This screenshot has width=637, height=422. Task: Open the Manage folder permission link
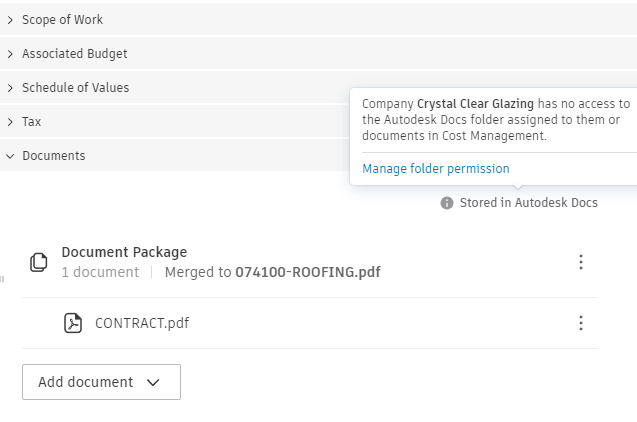(x=436, y=169)
